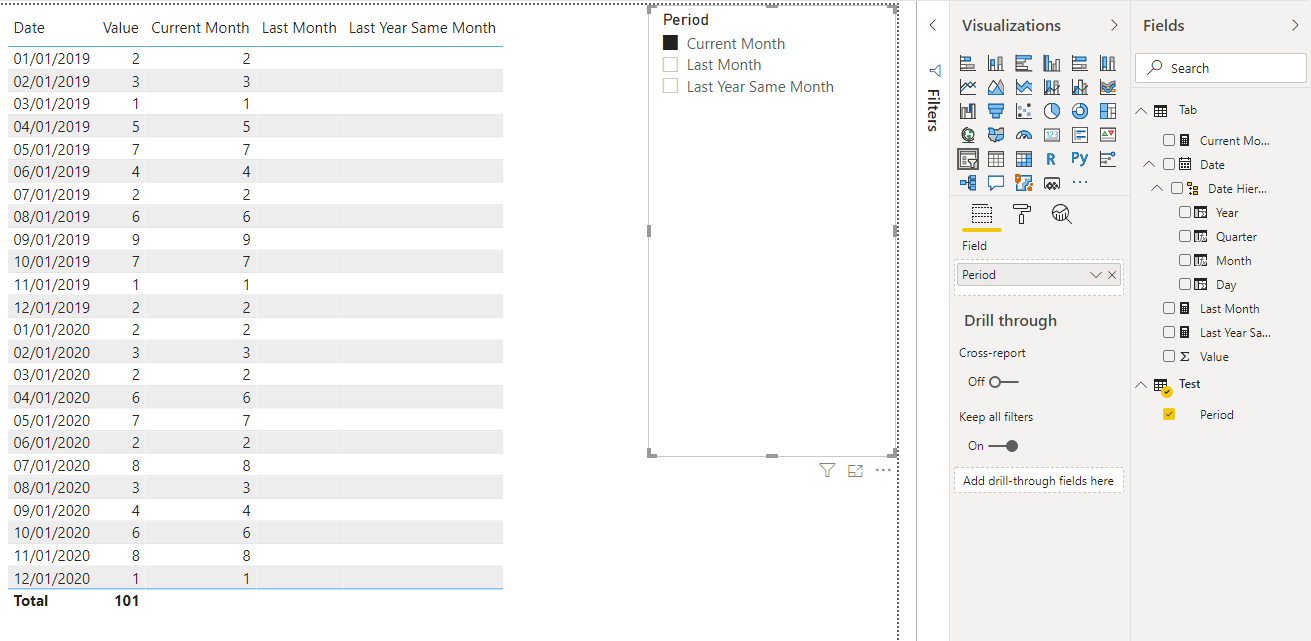Select the waterfall chart visual

pyautogui.click(x=968, y=111)
